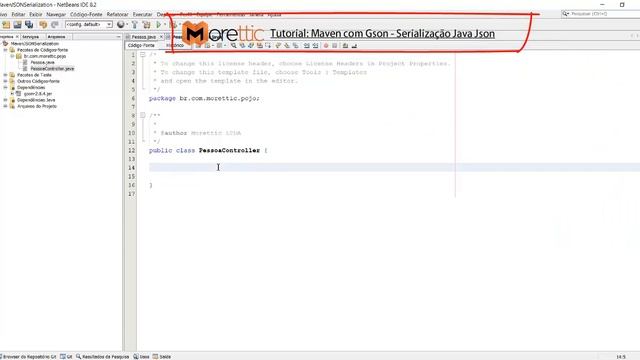Viewport: 640px width, 360px height.
Task: Click the red Start Macro Recording icon
Action: pyautogui.click(x=326, y=45)
